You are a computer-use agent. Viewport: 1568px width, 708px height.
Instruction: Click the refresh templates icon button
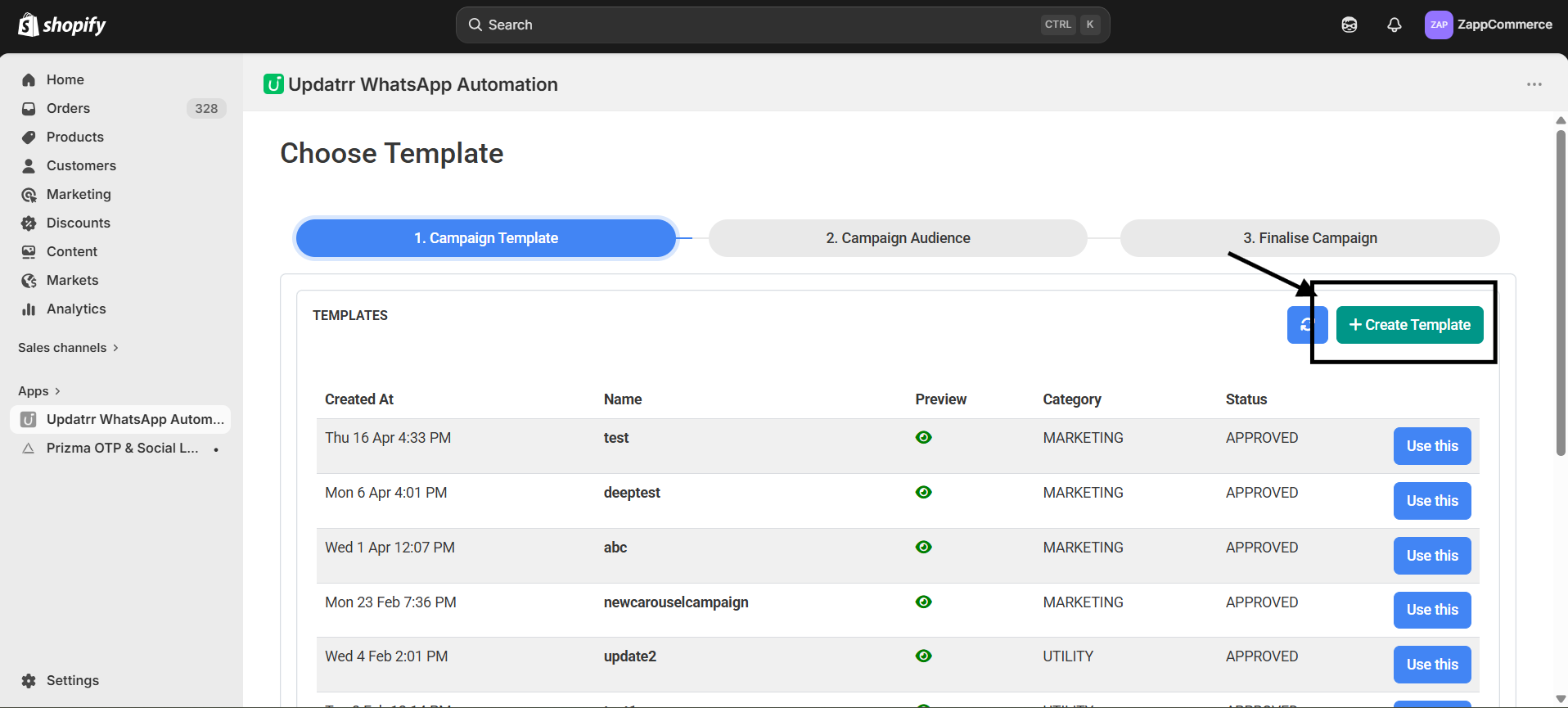tap(1306, 325)
